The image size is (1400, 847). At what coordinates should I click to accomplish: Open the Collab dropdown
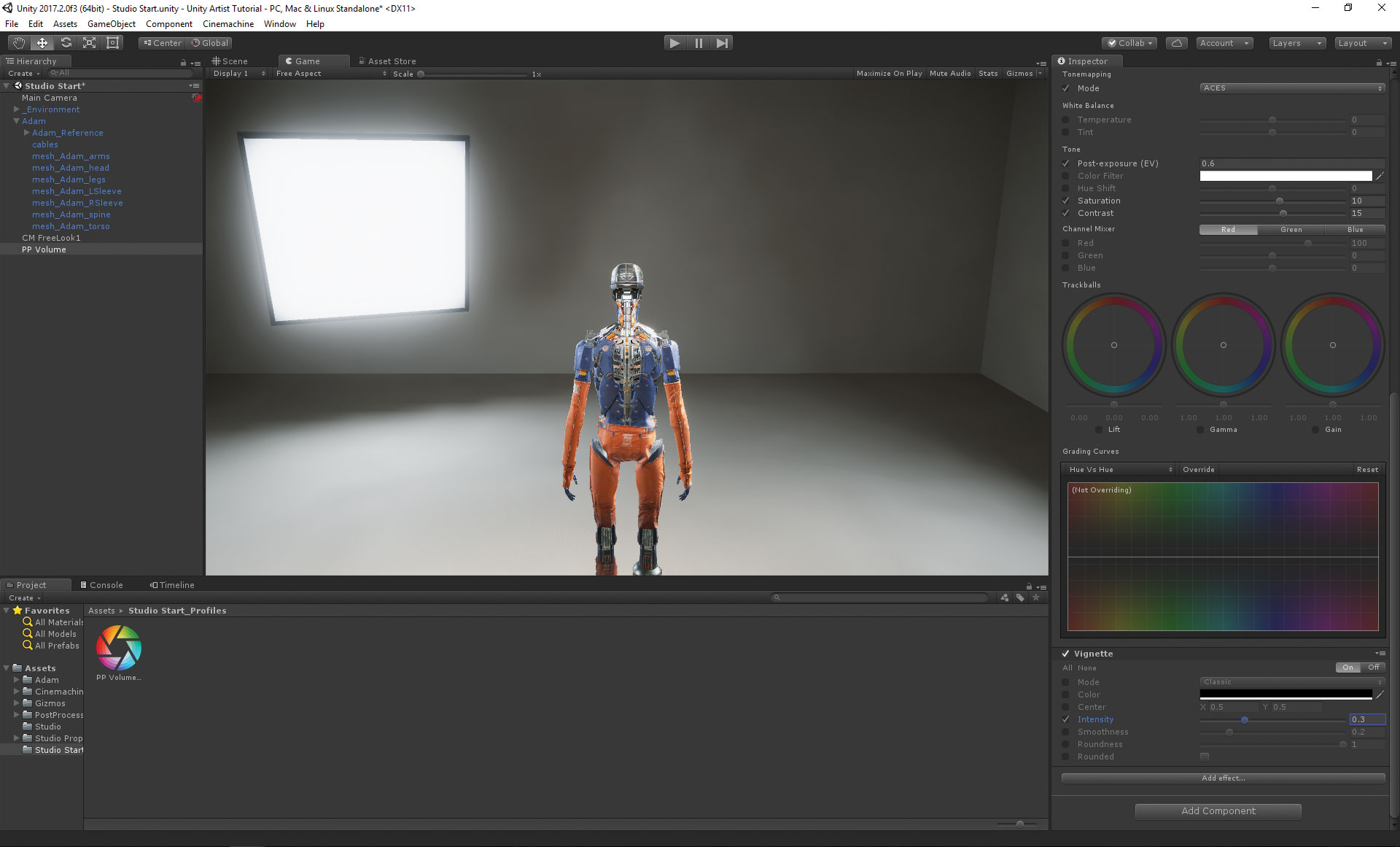(1129, 43)
